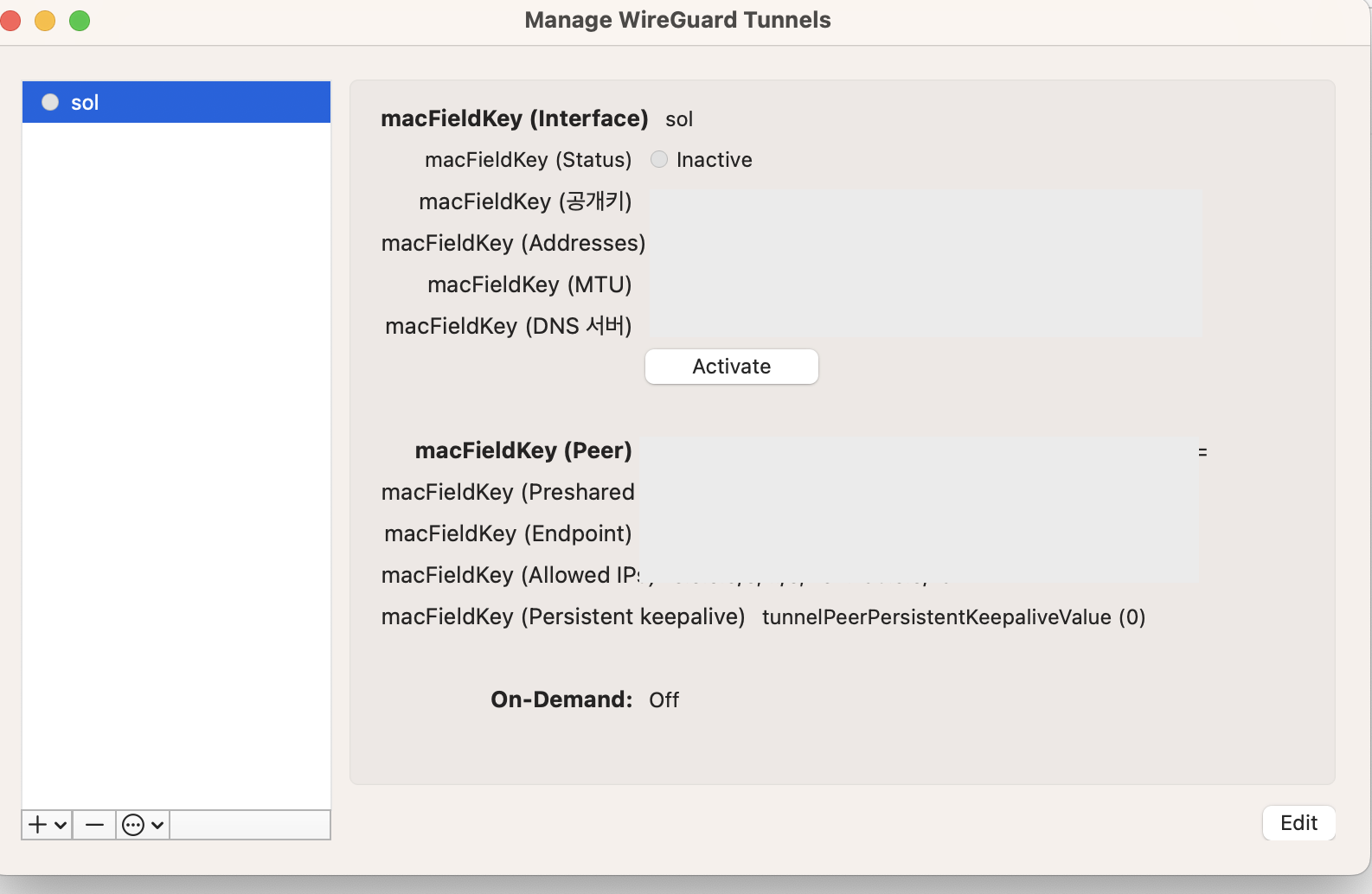Click the Manage WireGuard Tunnels window title
Screen dimensions: 1372x894
[x=677, y=20]
